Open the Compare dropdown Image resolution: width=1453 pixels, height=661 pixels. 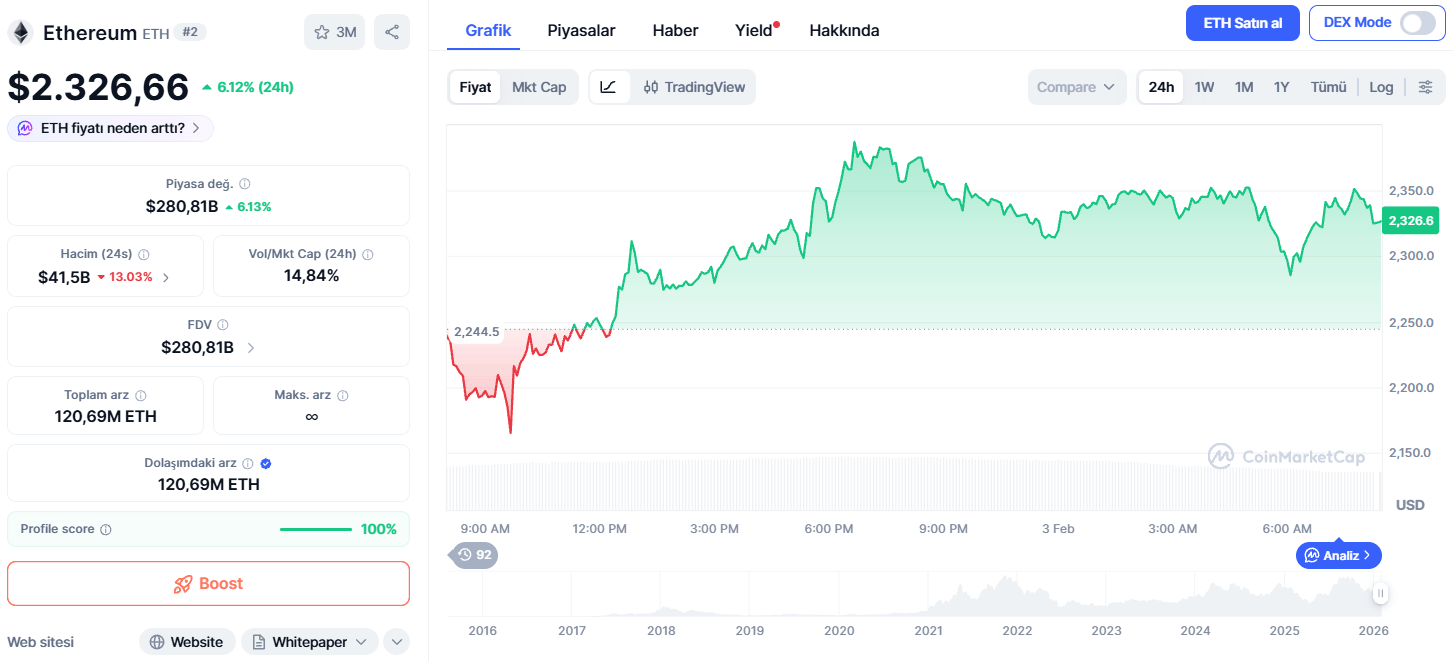[x=1077, y=87]
